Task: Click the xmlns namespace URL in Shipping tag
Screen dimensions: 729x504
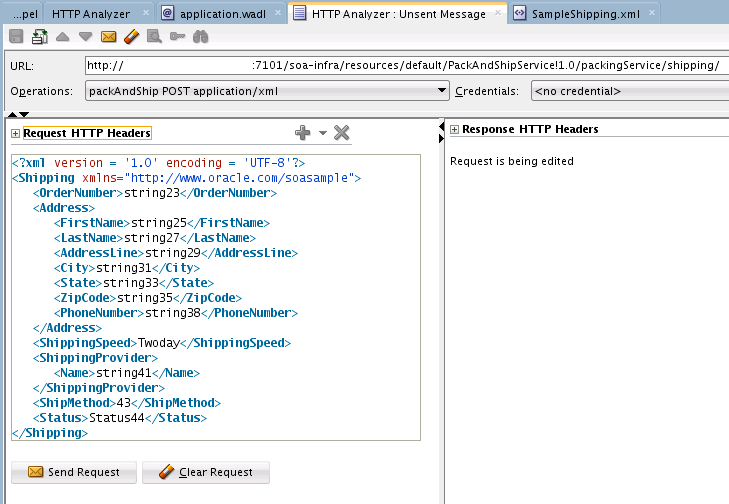Action: [239, 178]
